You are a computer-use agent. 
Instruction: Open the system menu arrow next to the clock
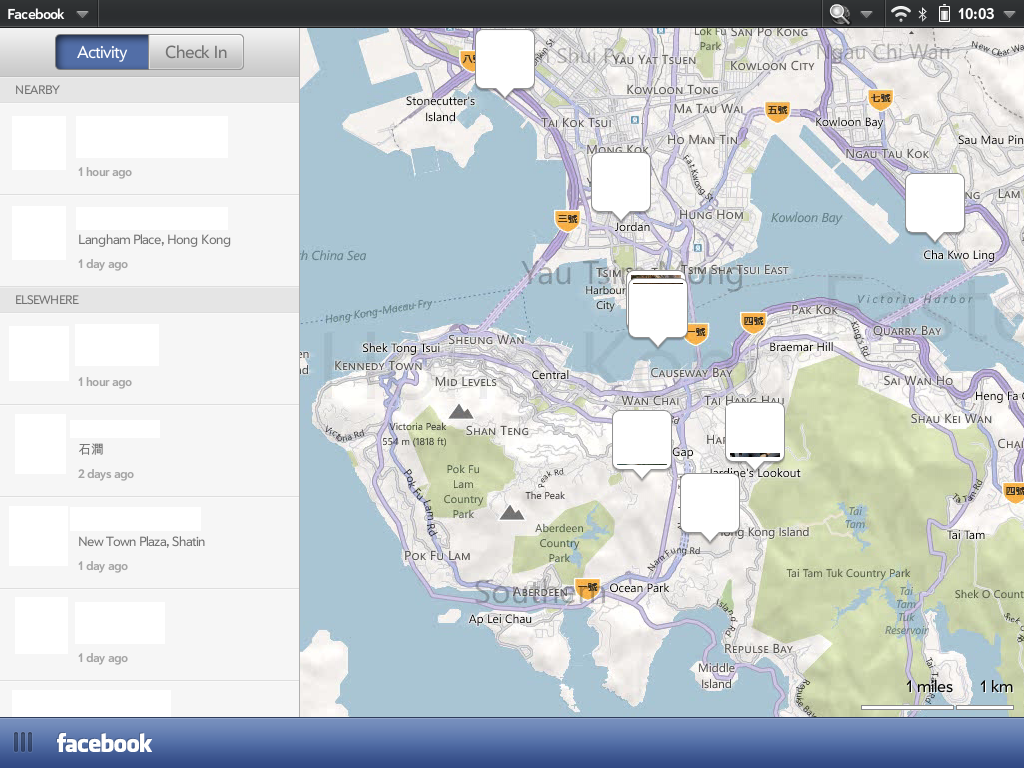1010,14
